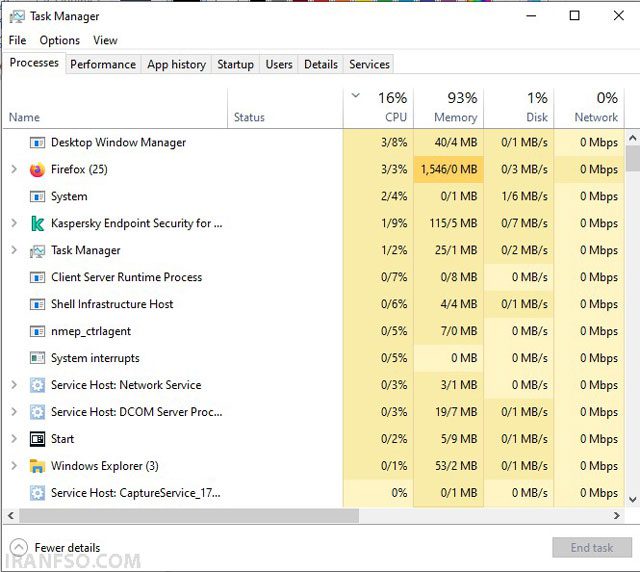Maximize the Task Manager window

point(574,16)
